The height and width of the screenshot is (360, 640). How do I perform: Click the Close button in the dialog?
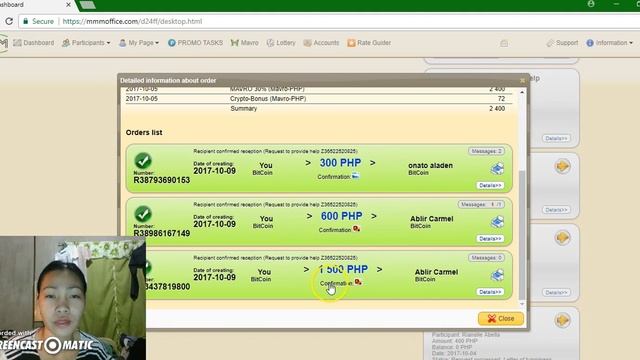point(501,318)
